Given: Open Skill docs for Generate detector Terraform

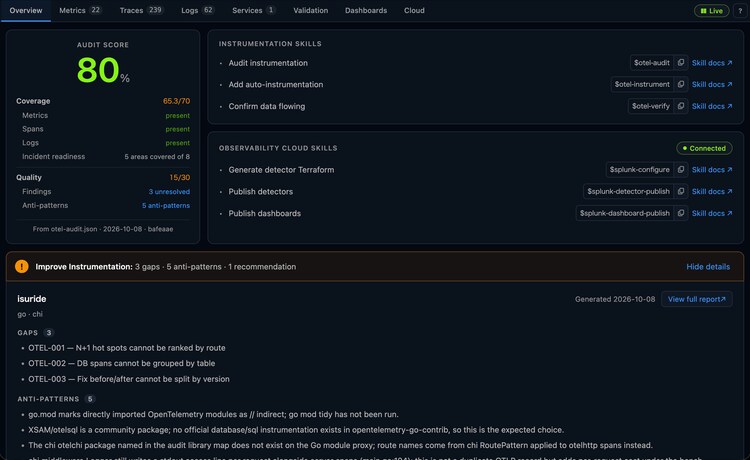Looking at the screenshot, I should tap(712, 170).
